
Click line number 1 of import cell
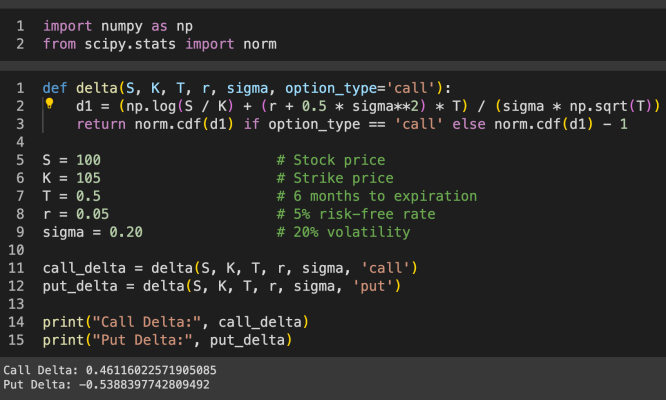(x=20, y=26)
